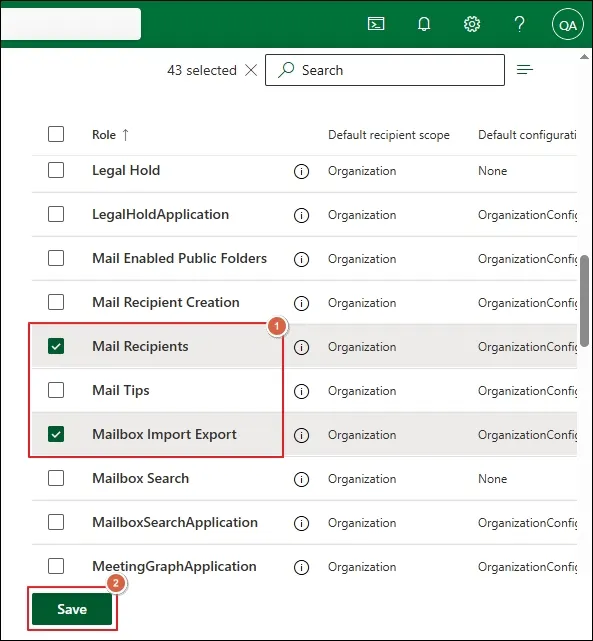Show info for Mailbox Search role
This screenshot has width=593, height=641.
point(301,479)
